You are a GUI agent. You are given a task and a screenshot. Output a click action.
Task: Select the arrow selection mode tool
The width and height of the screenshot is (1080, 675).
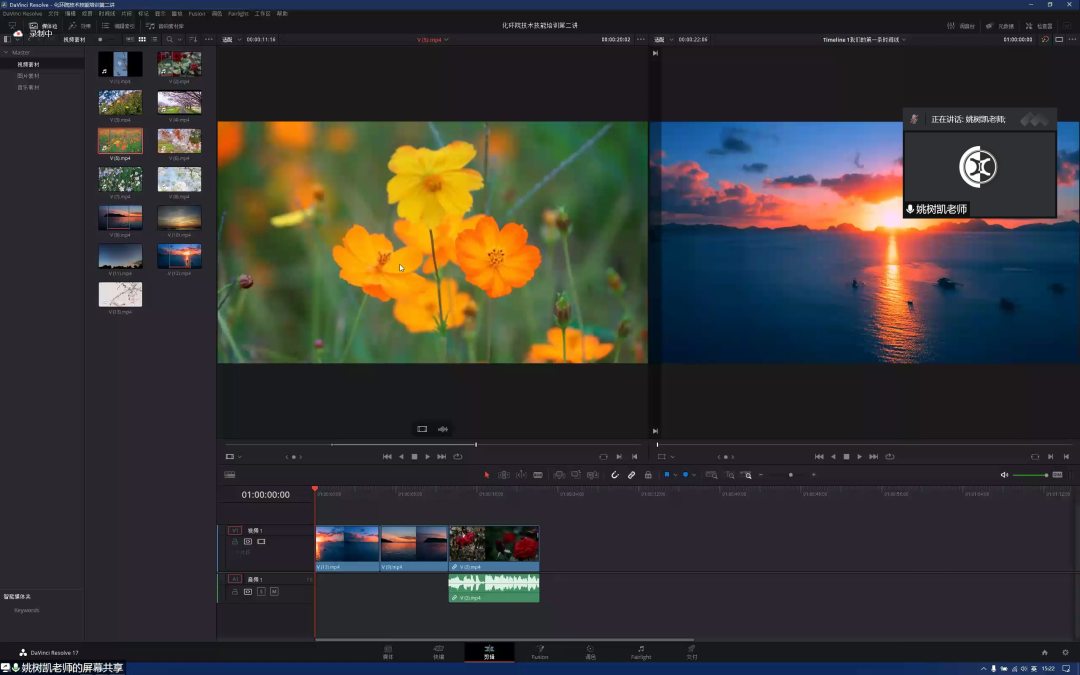pyautogui.click(x=486, y=475)
